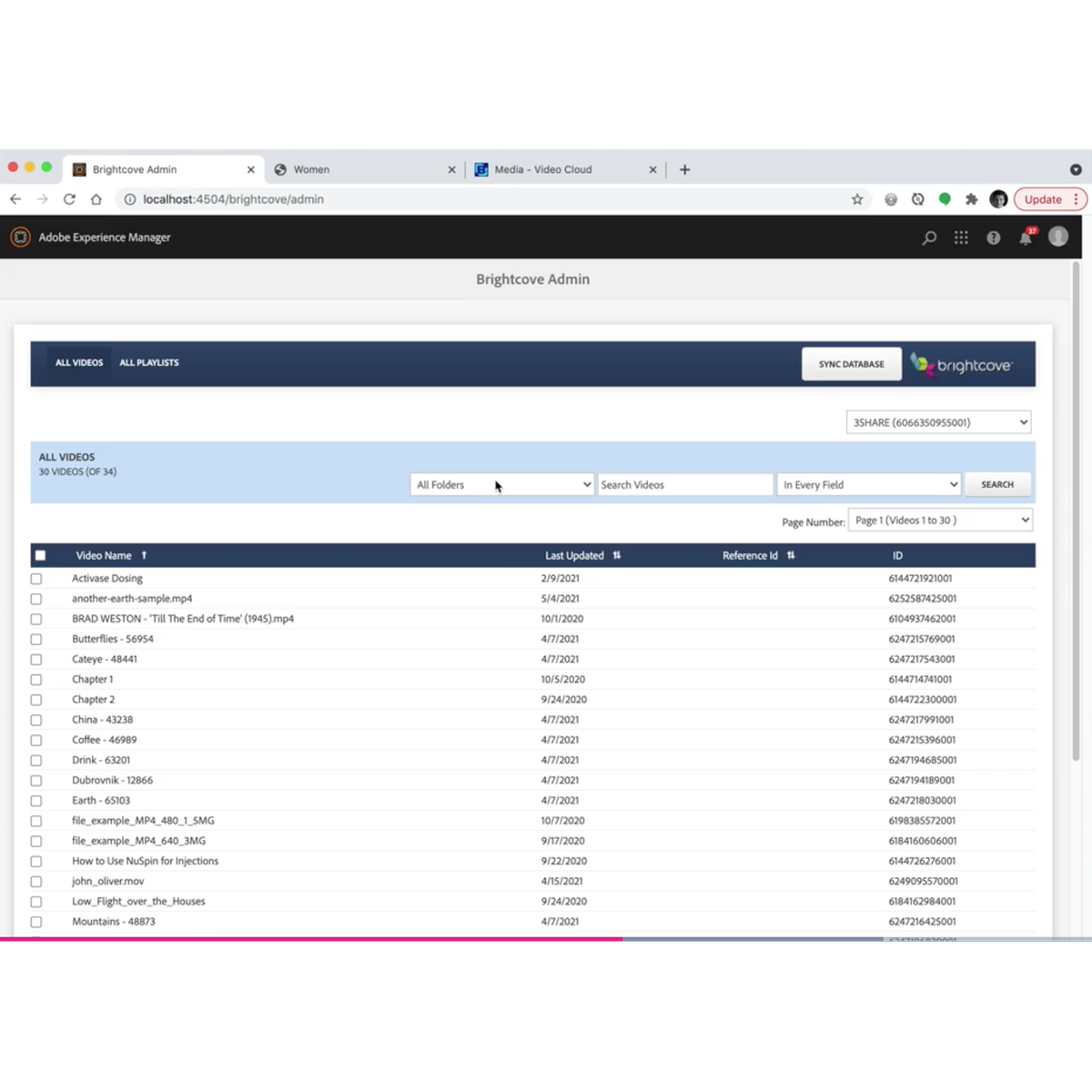Check the box for Activase Dosing
Image resolution: width=1092 pixels, height=1092 pixels.
pos(36,579)
